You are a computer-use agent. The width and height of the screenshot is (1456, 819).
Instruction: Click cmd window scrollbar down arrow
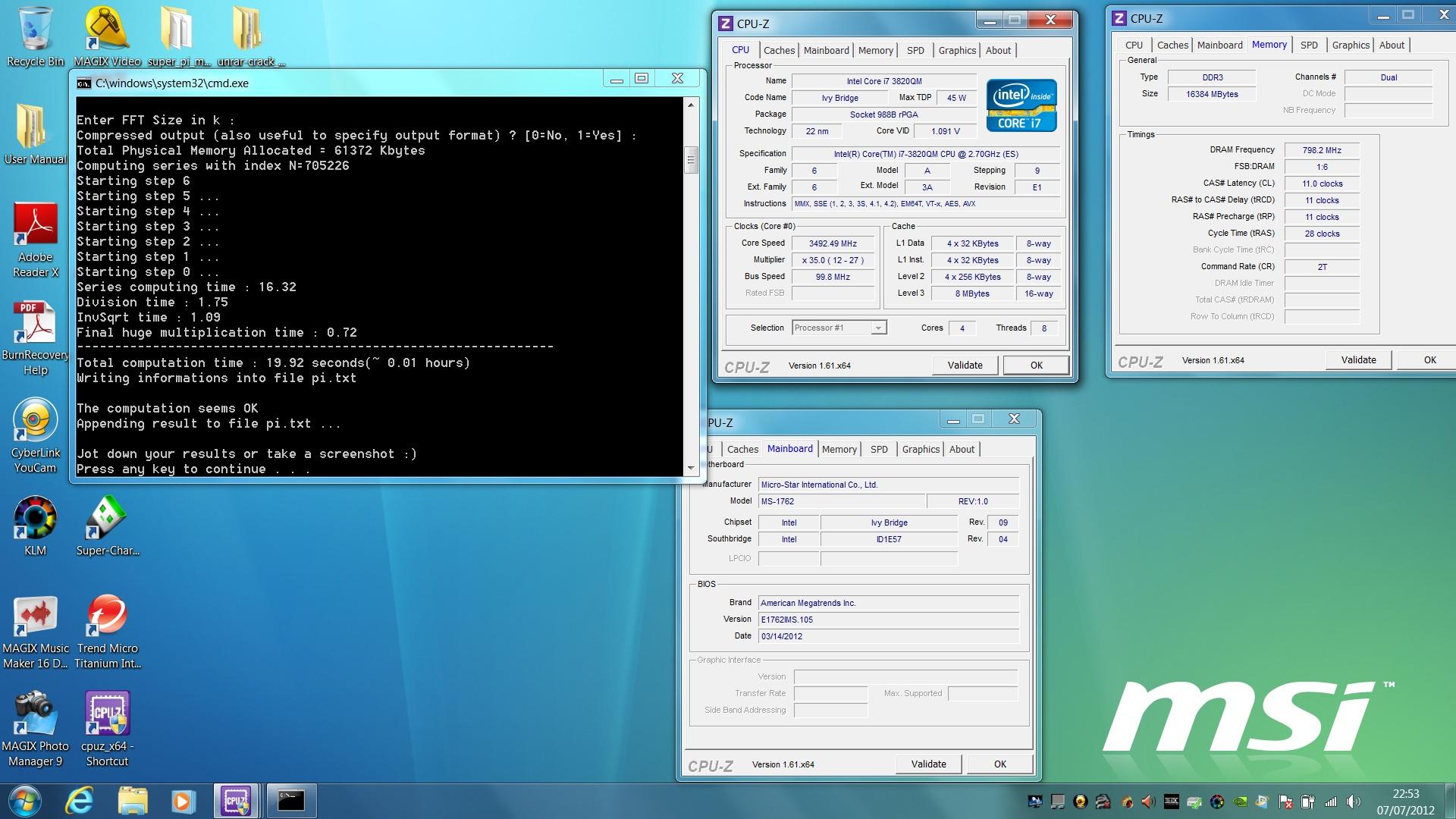click(690, 469)
